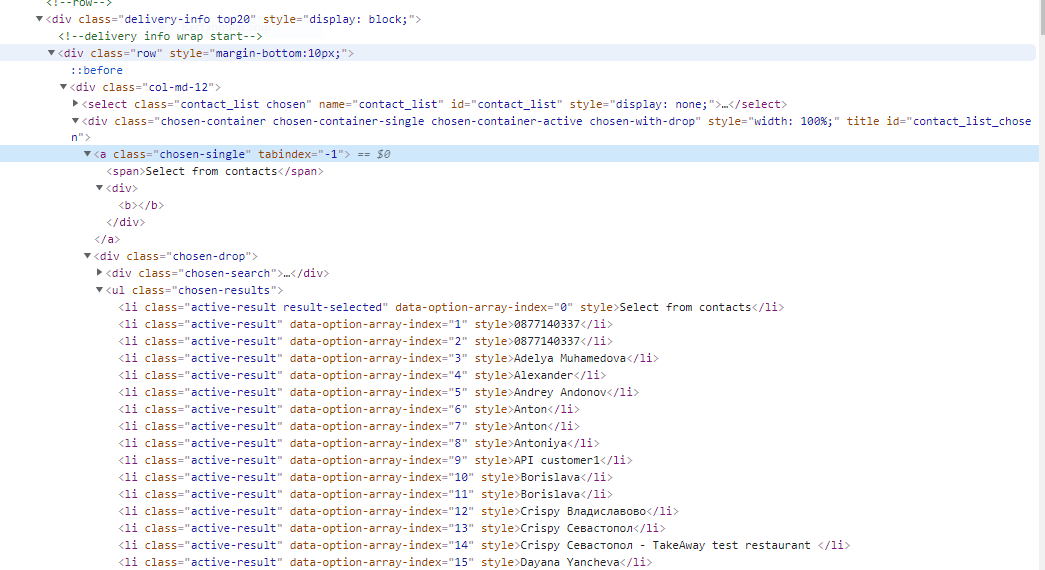Select Borislava li with index 11

click(x=365, y=494)
